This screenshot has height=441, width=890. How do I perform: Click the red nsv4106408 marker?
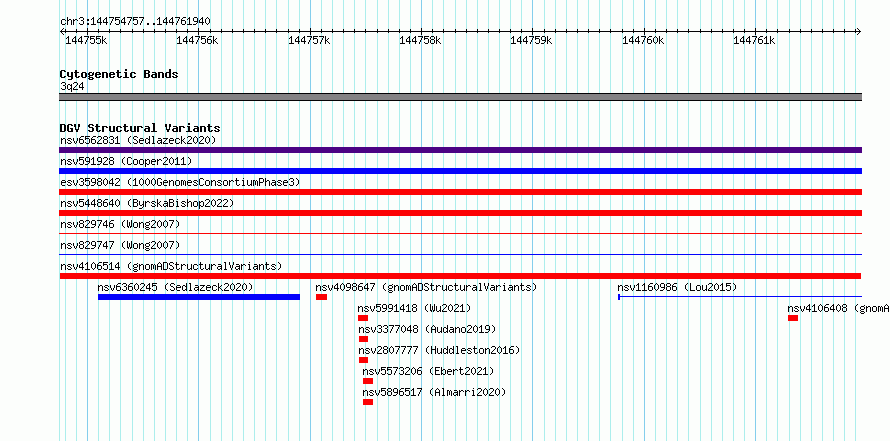pos(793,318)
